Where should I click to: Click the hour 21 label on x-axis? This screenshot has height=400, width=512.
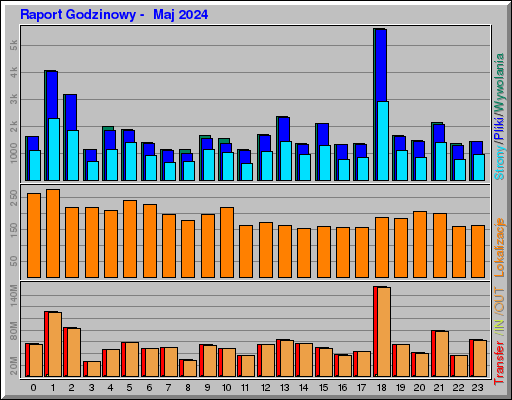pyautogui.click(x=439, y=388)
